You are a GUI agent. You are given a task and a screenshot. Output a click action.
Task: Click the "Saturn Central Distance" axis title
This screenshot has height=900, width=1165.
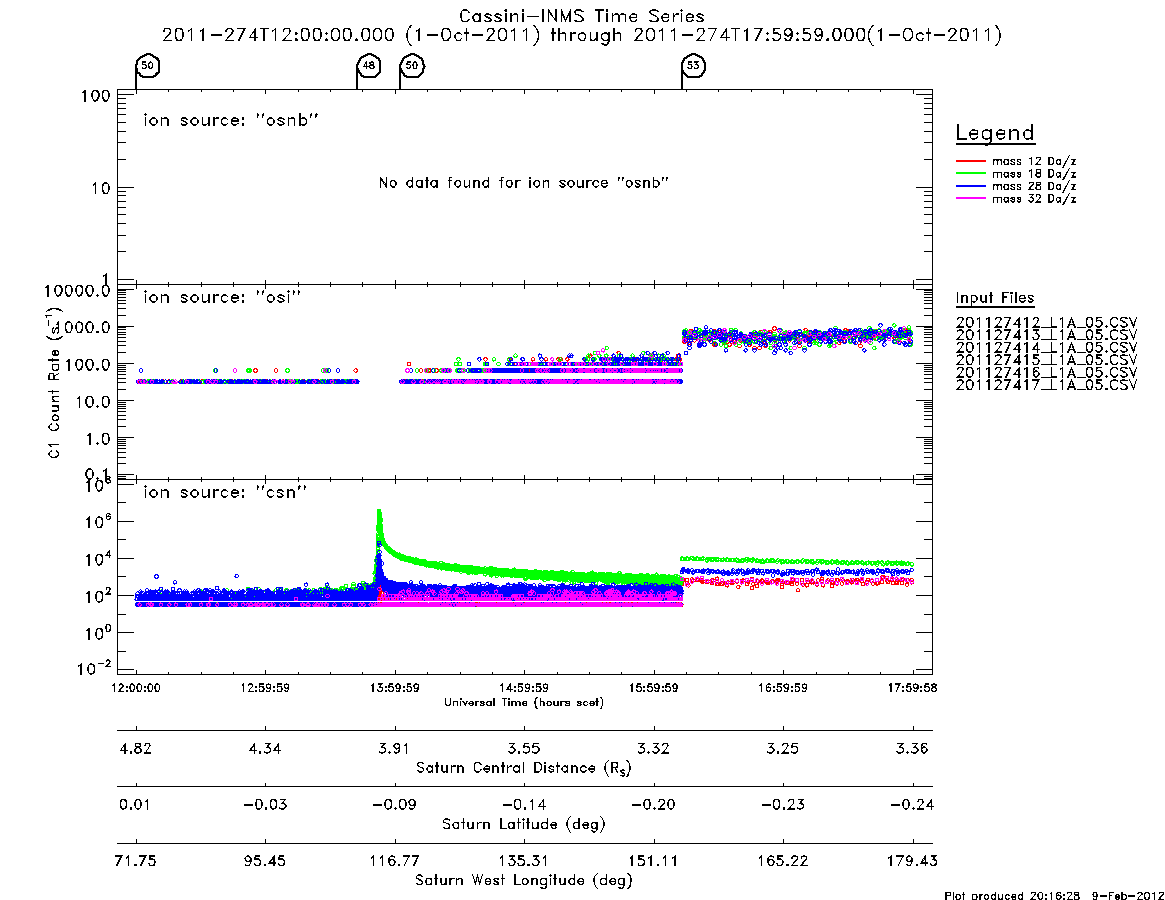tap(524, 768)
